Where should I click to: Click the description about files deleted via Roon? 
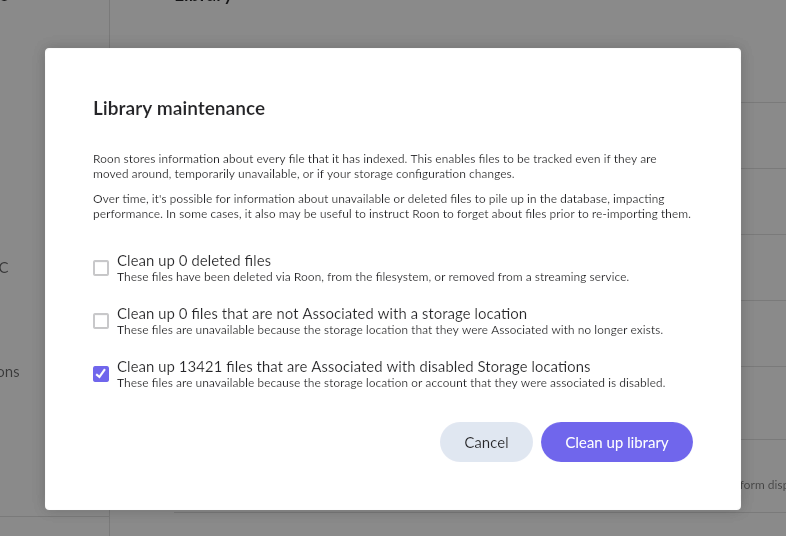pos(373,277)
